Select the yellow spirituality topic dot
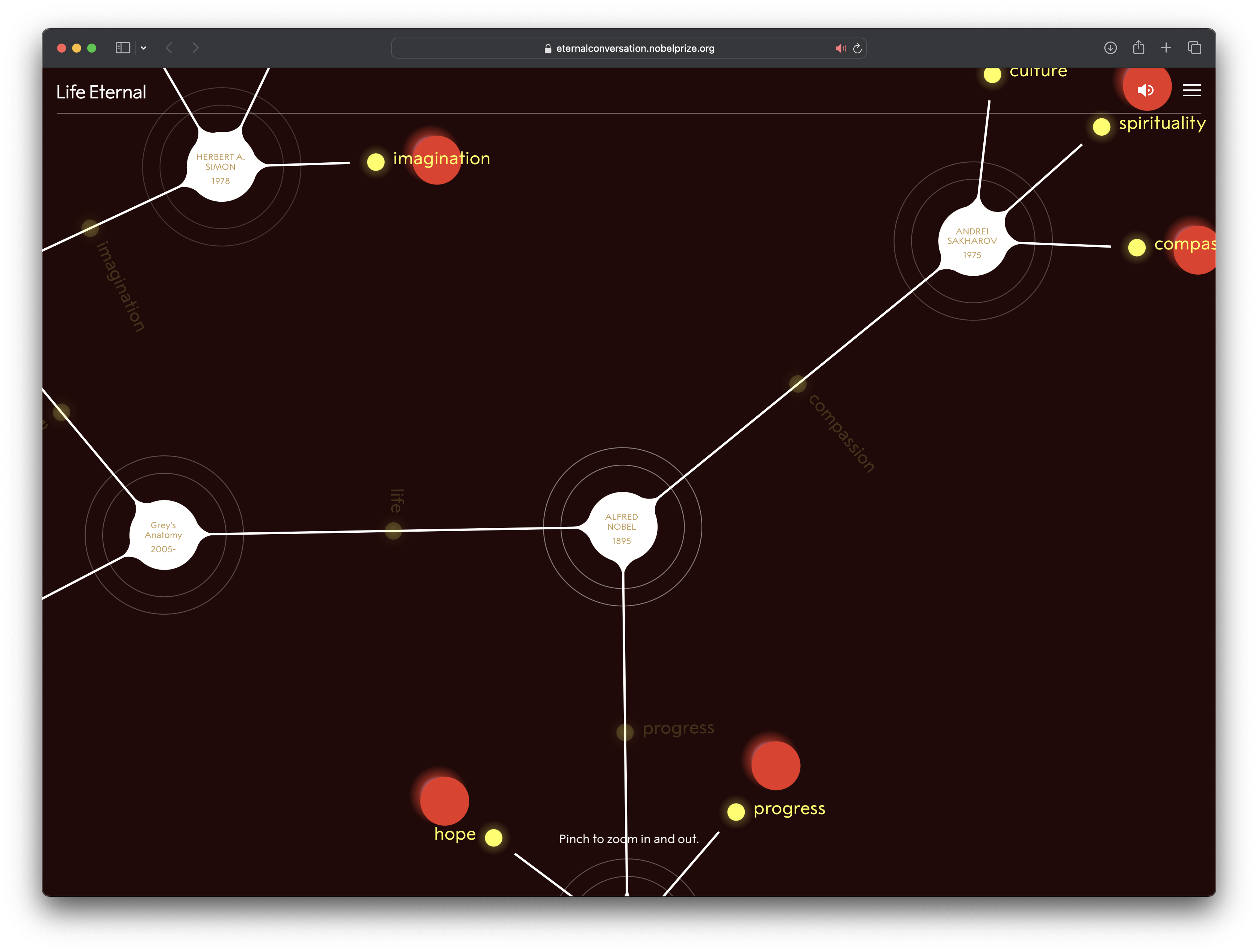The image size is (1258, 952). pos(1102,126)
